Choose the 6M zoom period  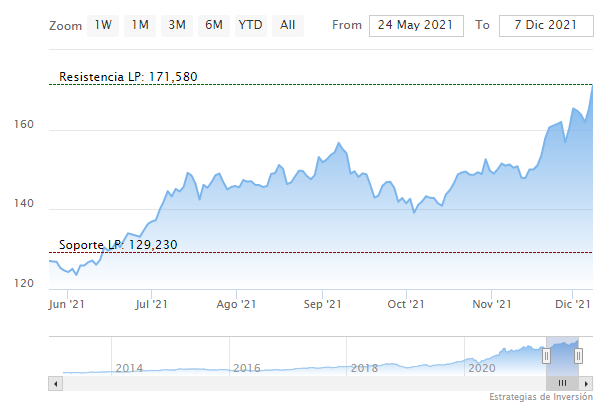click(x=213, y=25)
